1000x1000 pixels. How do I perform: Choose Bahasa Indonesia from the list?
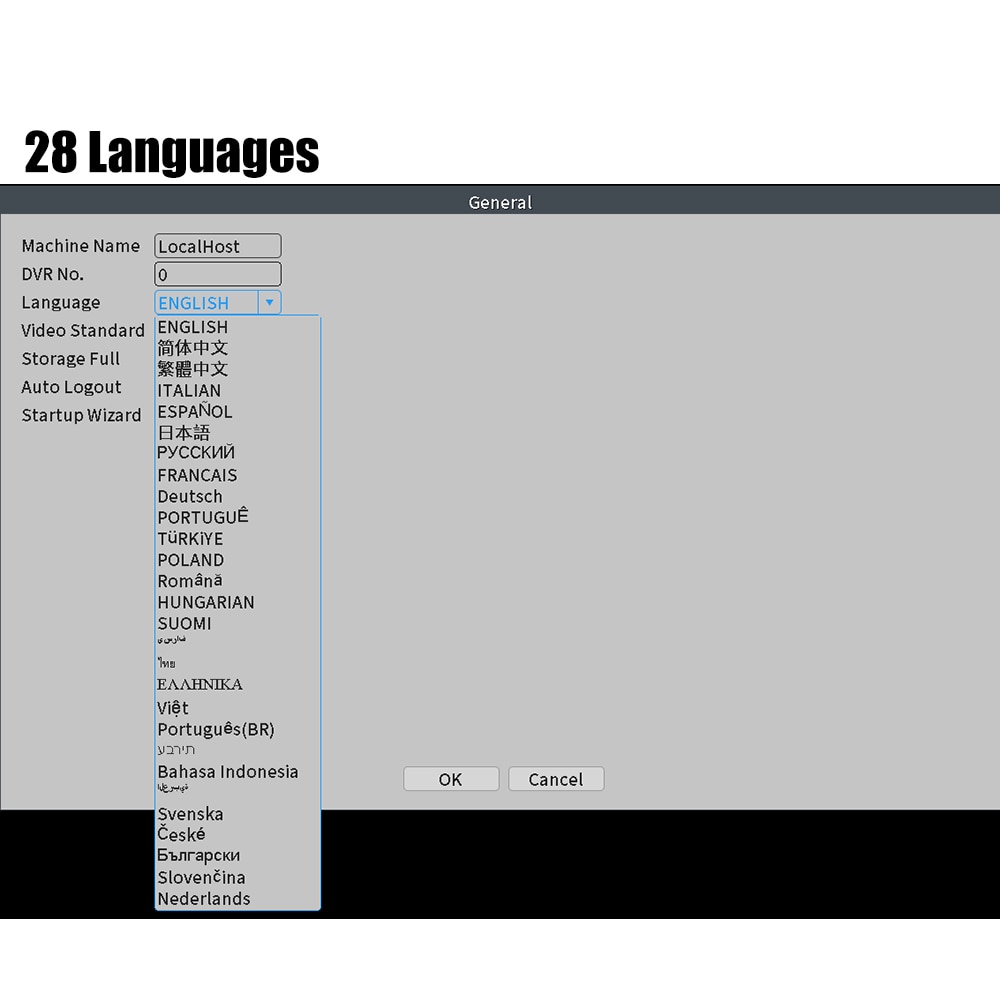[x=237, y=772]
